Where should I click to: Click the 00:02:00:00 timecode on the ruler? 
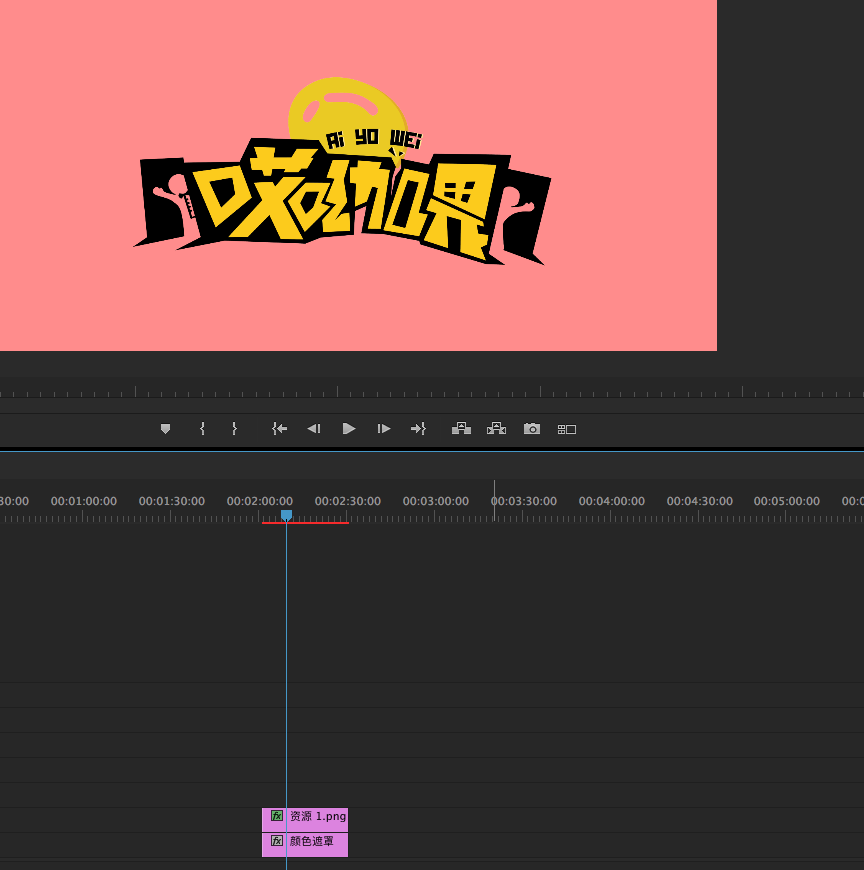pyautogui.click(x=260, y=501)
